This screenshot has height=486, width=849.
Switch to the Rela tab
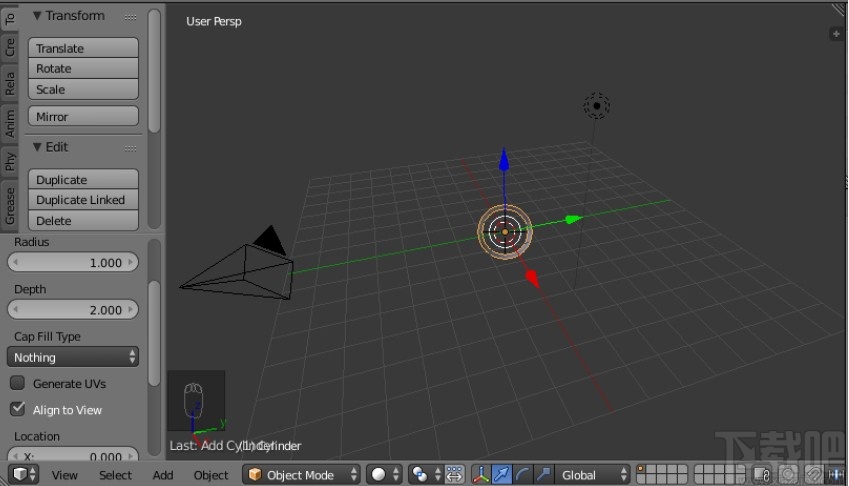pos(9,84)
